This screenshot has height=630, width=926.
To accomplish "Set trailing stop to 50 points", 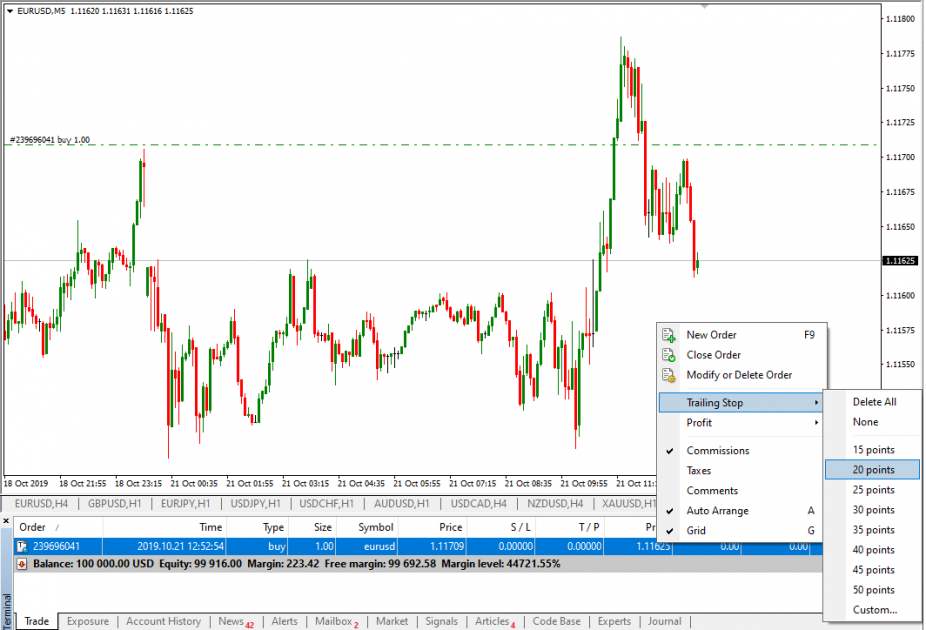I will coord(872,590).
